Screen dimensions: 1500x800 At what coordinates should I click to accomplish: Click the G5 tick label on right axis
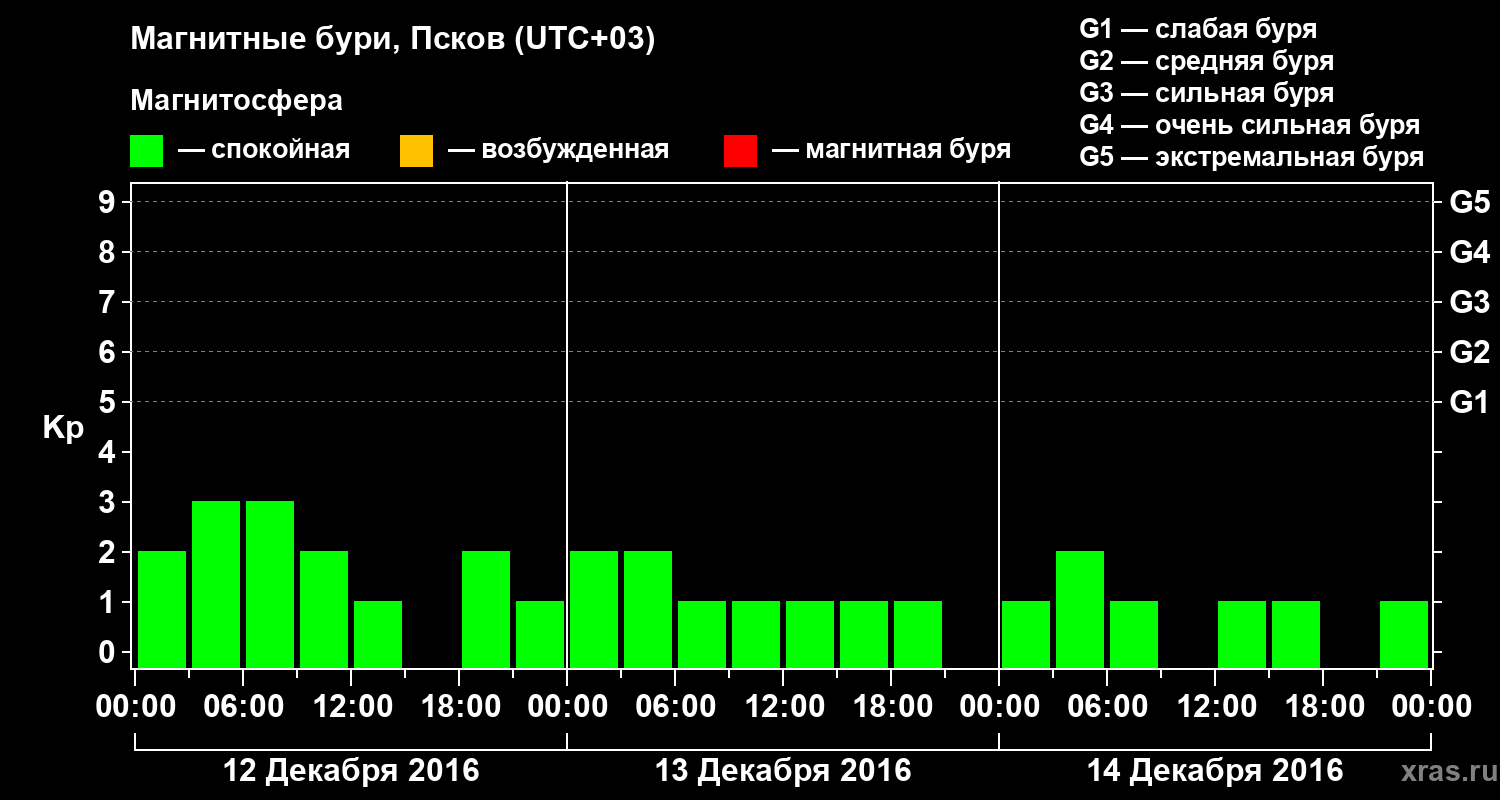(x=1470, y=202)
